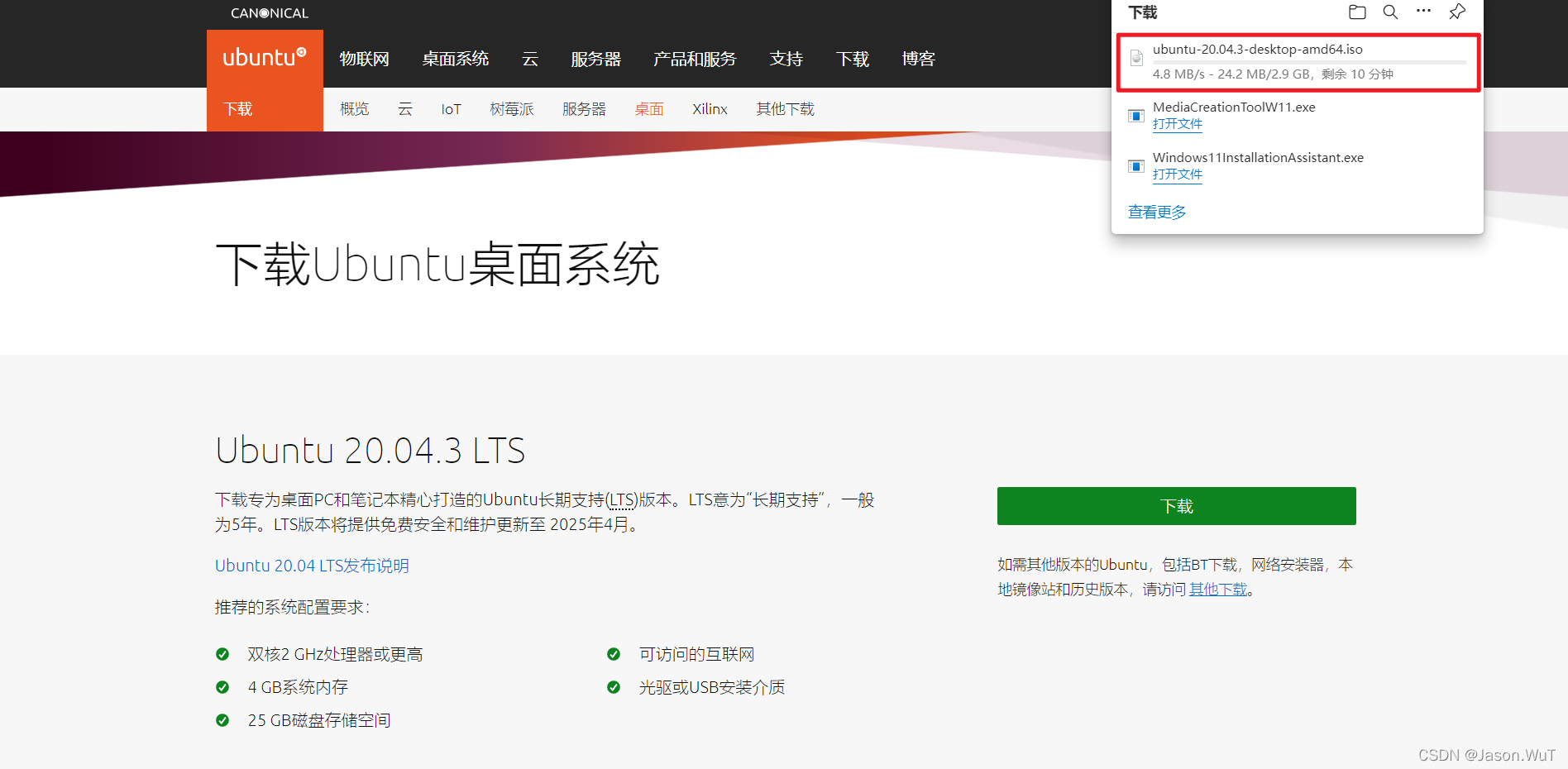This screenshot has height=769, width=1568.
Task: Open the more options ellipsis in downloads panel
Action: [x=1423, y=12]
